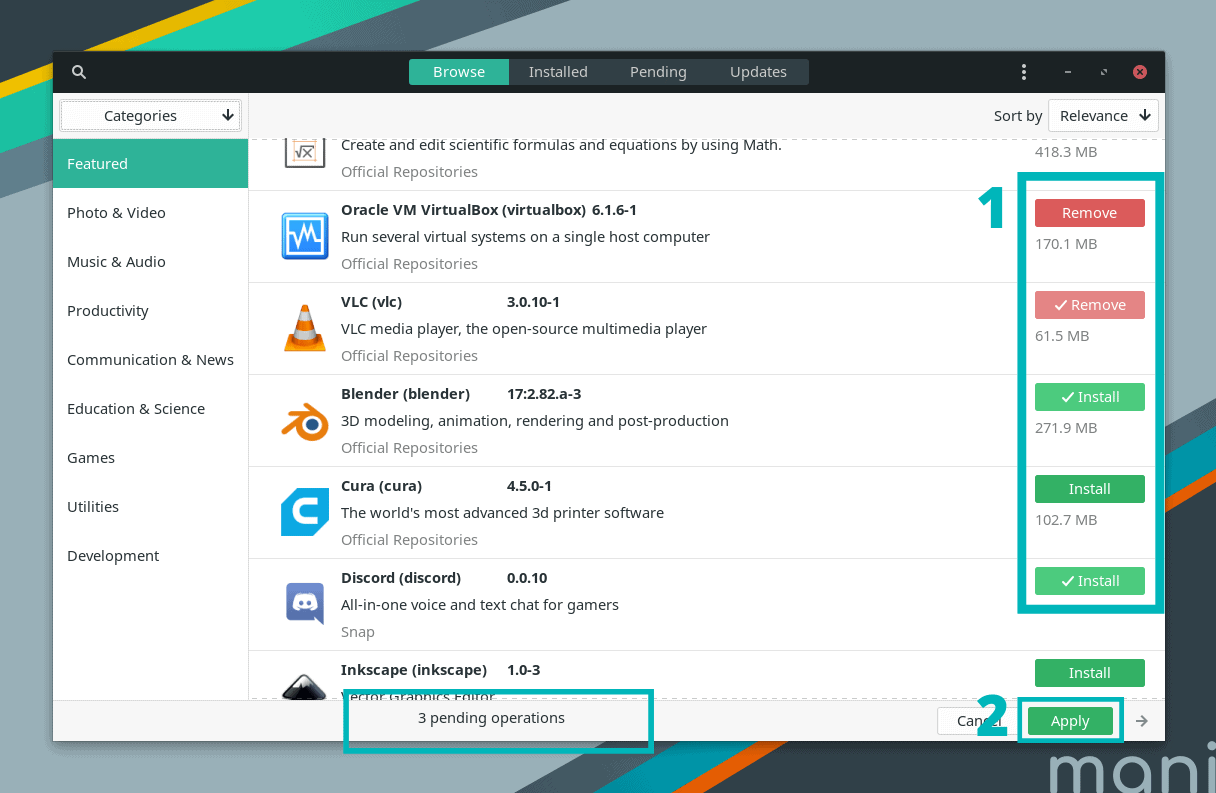Toggle Discord install with the checked Install button
1216x793 pixels.
(1089, 581)
